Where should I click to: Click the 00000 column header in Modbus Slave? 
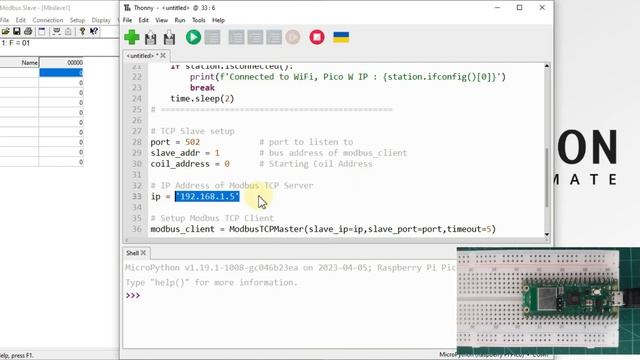tap(61, 62)
